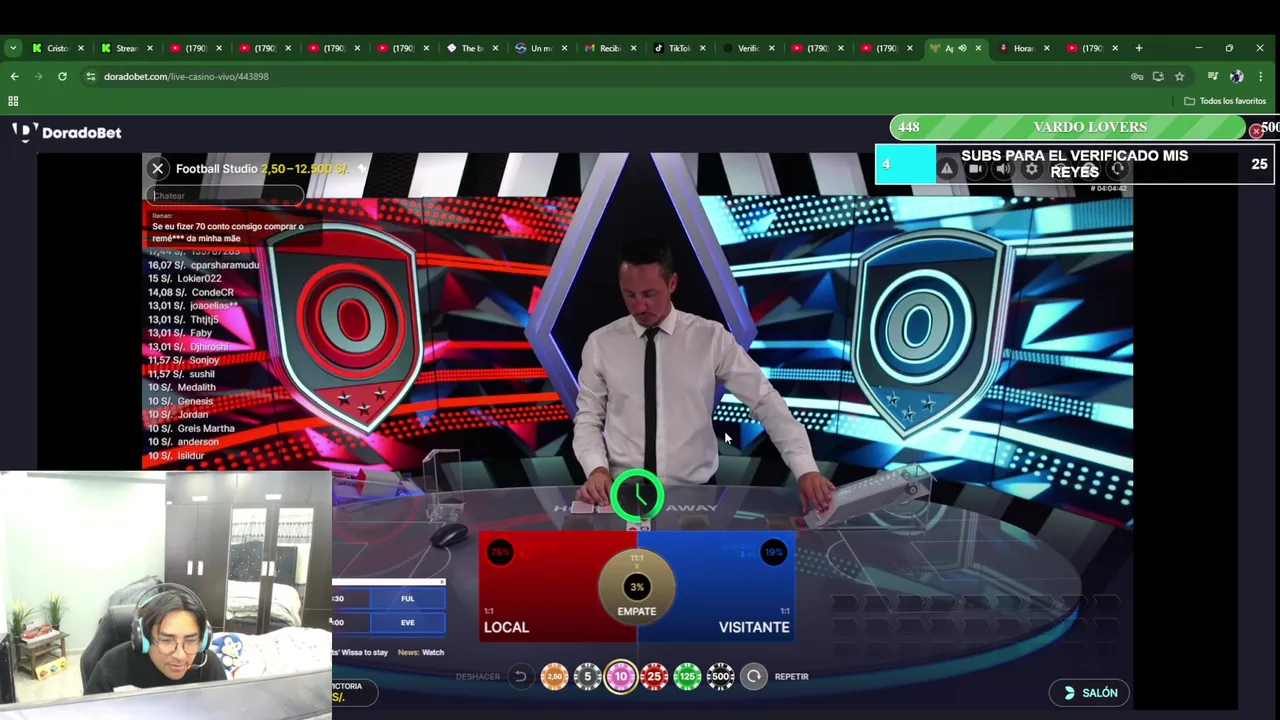Switch to the Verific browser tab
Screen dimensions: 1280x720
[748, 48]
